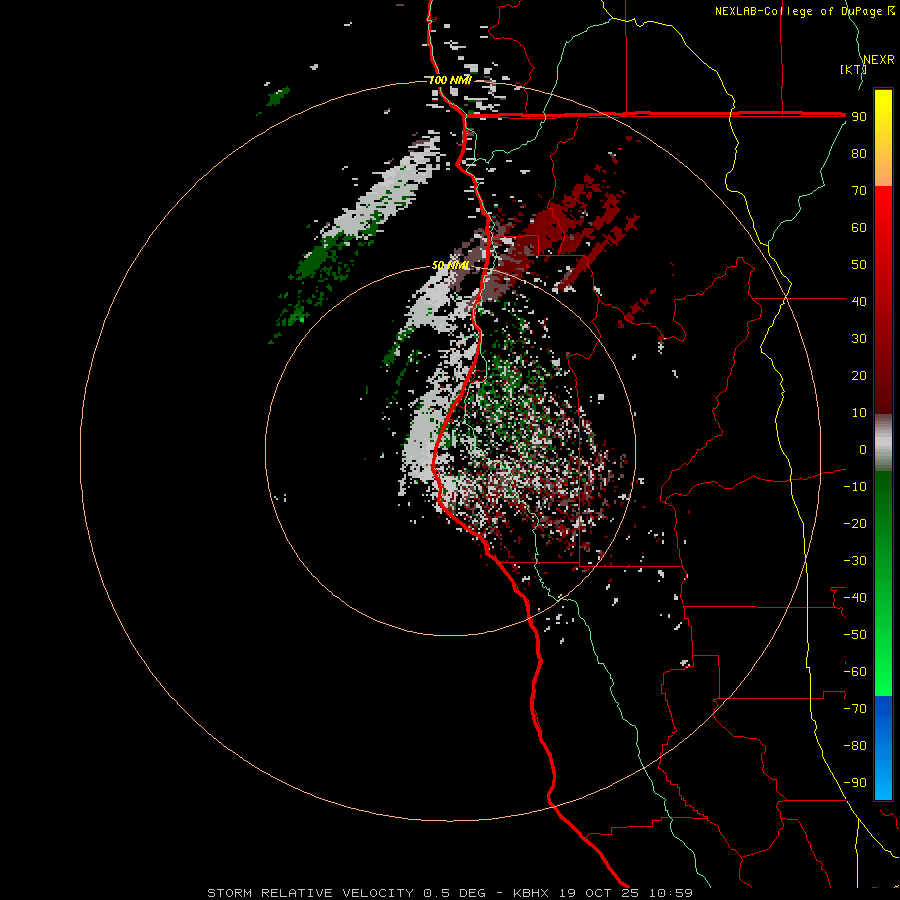Viewport: 900px width, 900px height.
Task: Click the gray zero-velocity segment of color bar
Action: tap(883, 443)
